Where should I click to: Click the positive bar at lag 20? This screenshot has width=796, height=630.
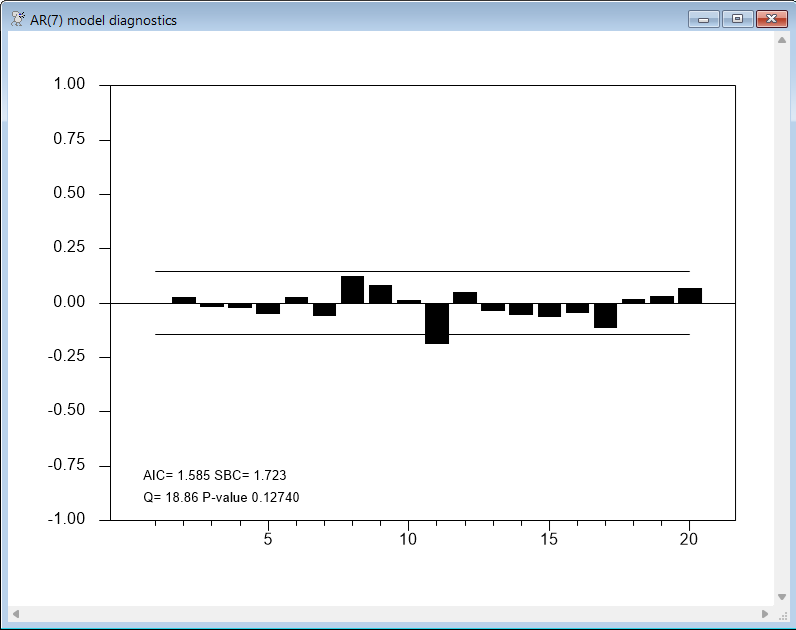point(690,295)
